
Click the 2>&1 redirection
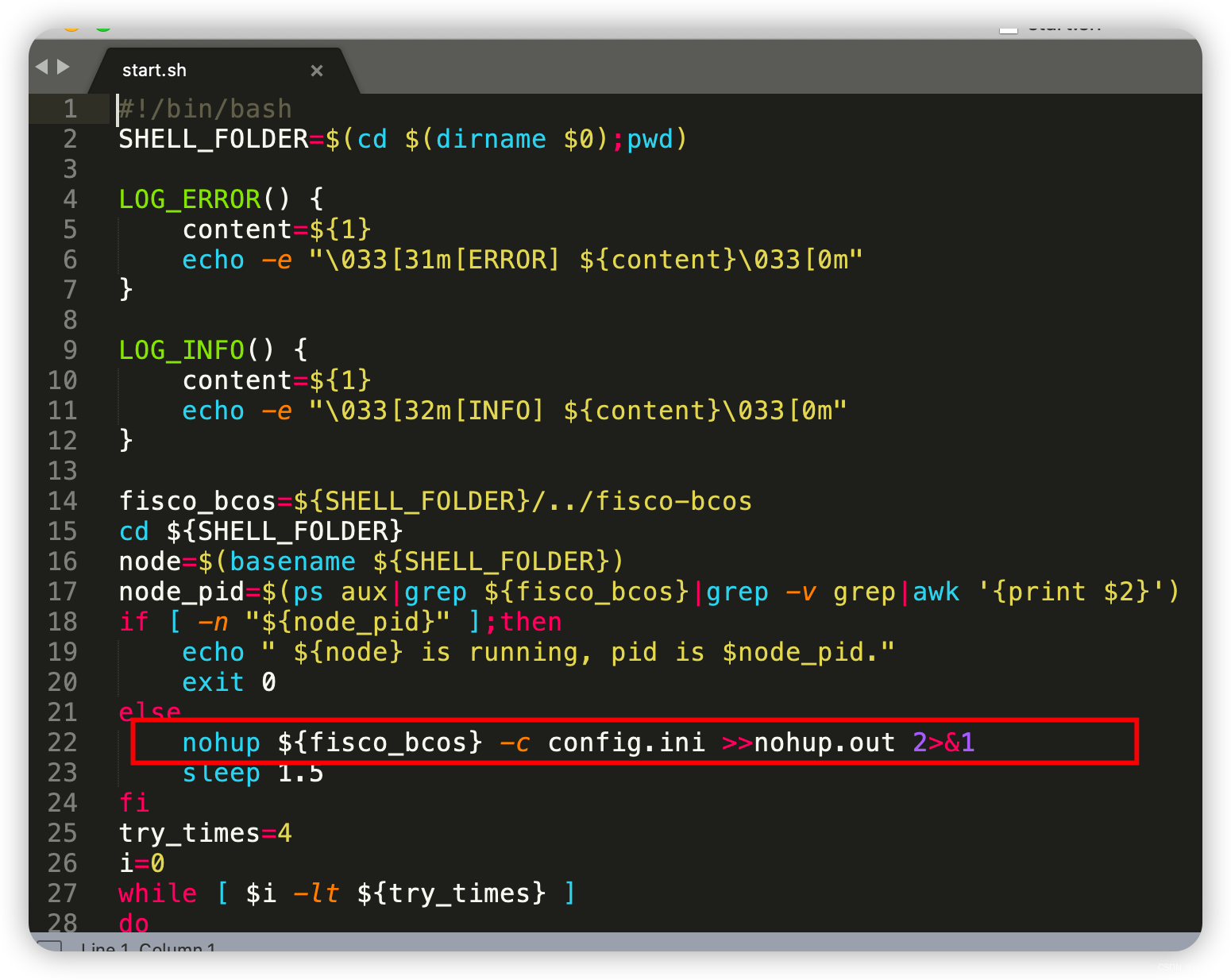pyautogui.click(x=944, y=743)
